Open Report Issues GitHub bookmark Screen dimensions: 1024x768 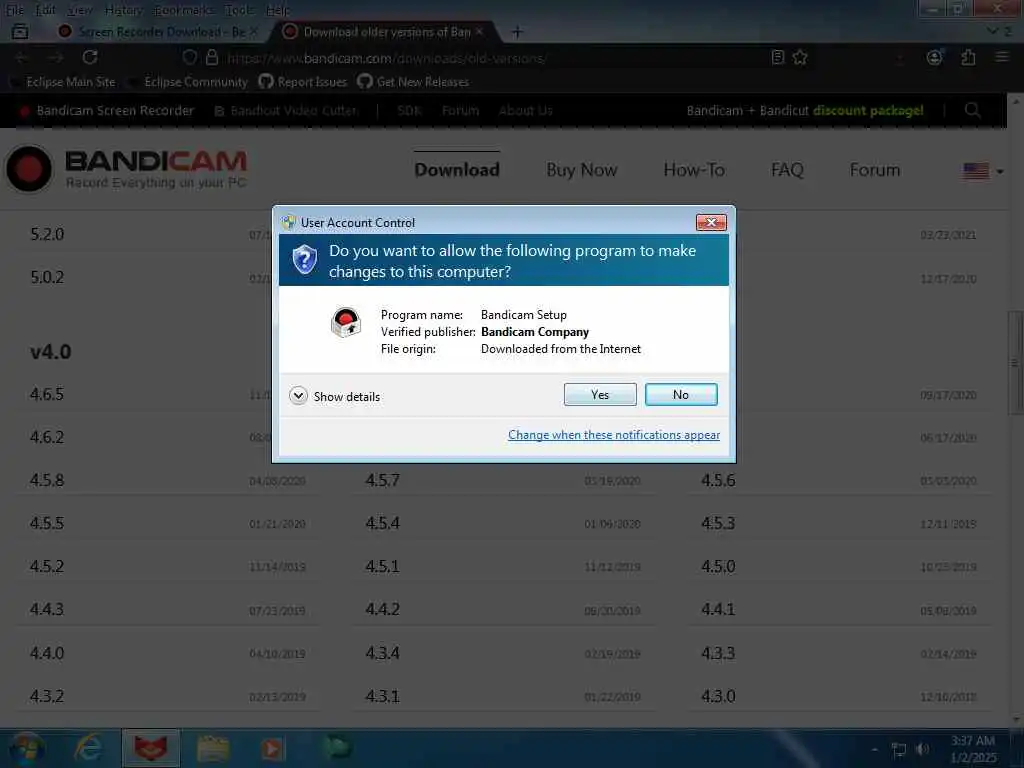[303, 82]
